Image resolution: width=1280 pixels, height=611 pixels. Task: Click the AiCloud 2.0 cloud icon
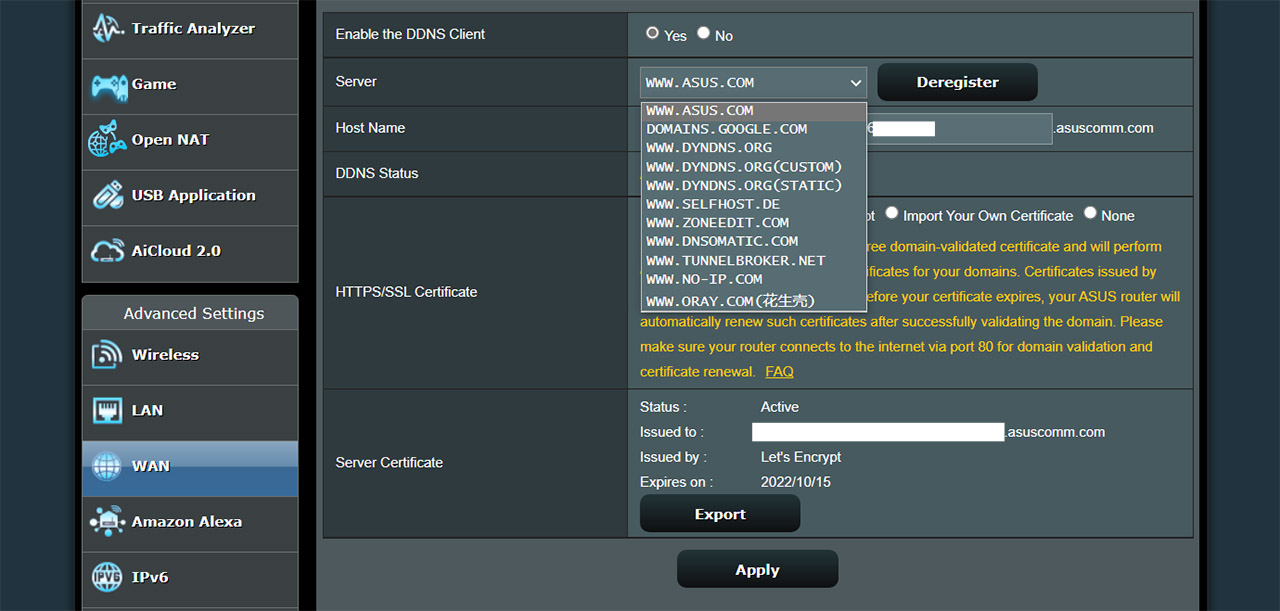pos(108,252)
